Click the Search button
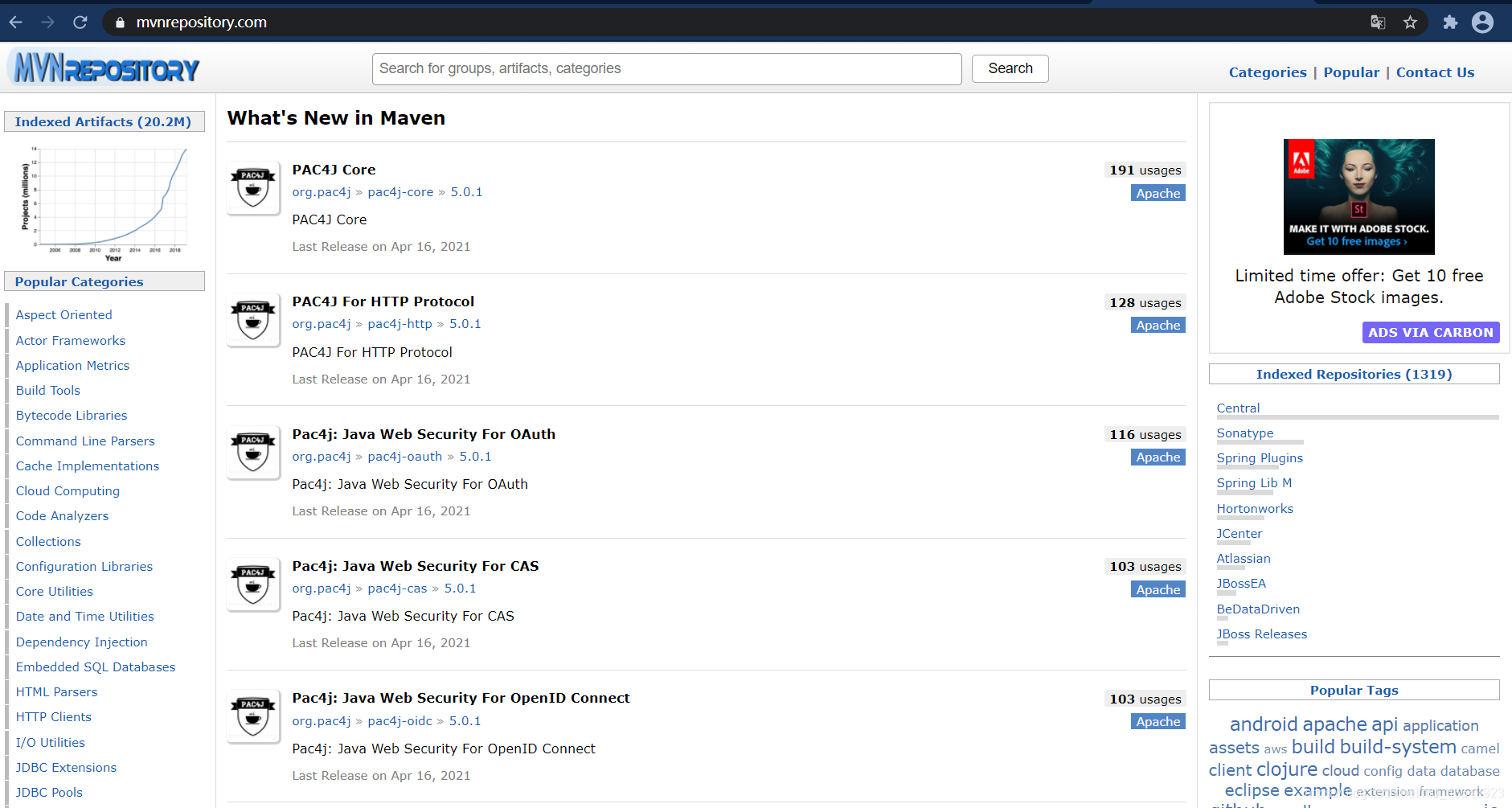The width and height of the screenshot is (1512, 808). [x=1010, y=69]
